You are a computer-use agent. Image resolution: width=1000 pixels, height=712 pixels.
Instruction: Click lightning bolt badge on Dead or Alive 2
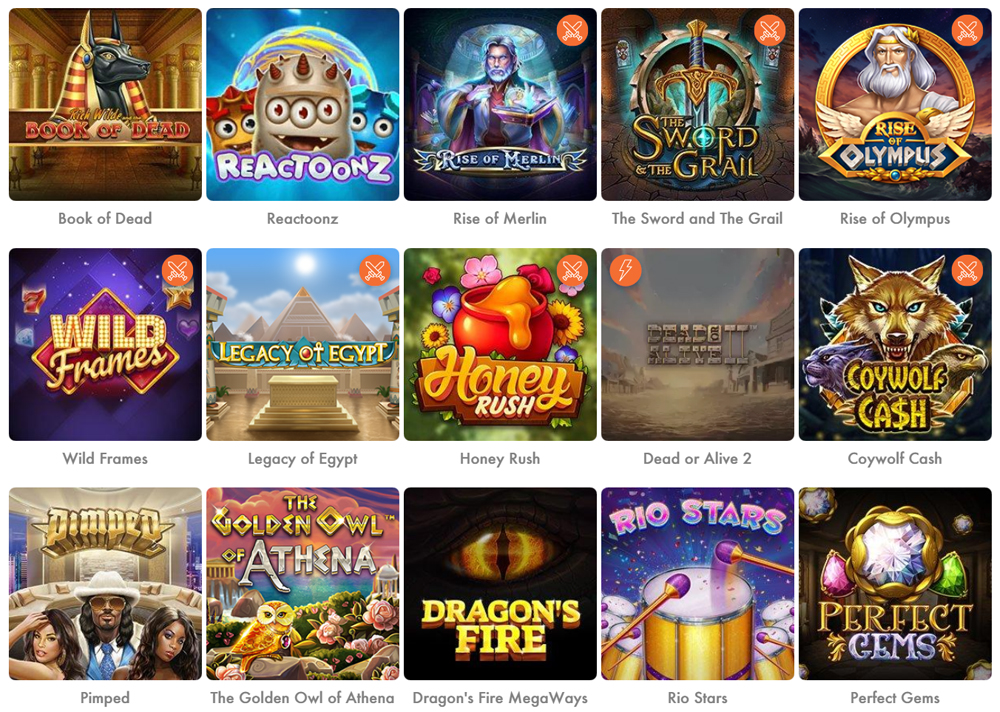[x=626, y=270]
